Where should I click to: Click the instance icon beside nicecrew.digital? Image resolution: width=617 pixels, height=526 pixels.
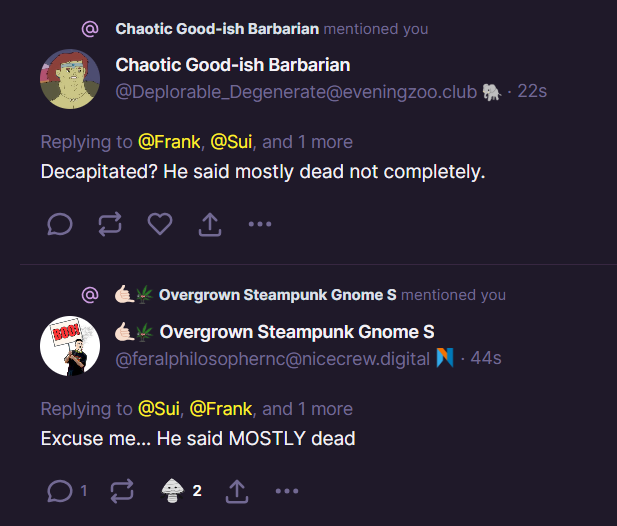click(x=446, y=358)
